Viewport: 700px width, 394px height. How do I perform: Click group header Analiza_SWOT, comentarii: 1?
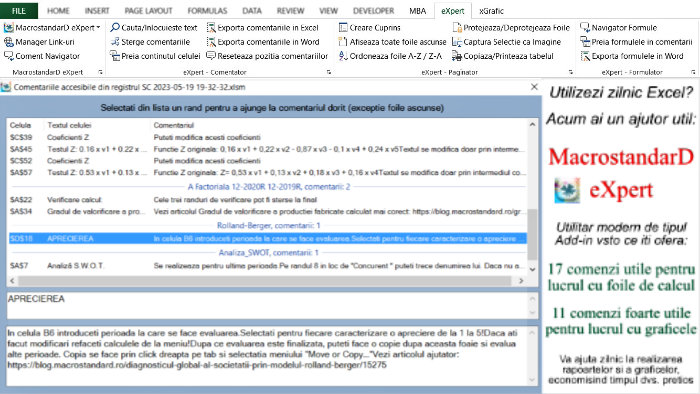pyautogui.click(x=268, y=253)
